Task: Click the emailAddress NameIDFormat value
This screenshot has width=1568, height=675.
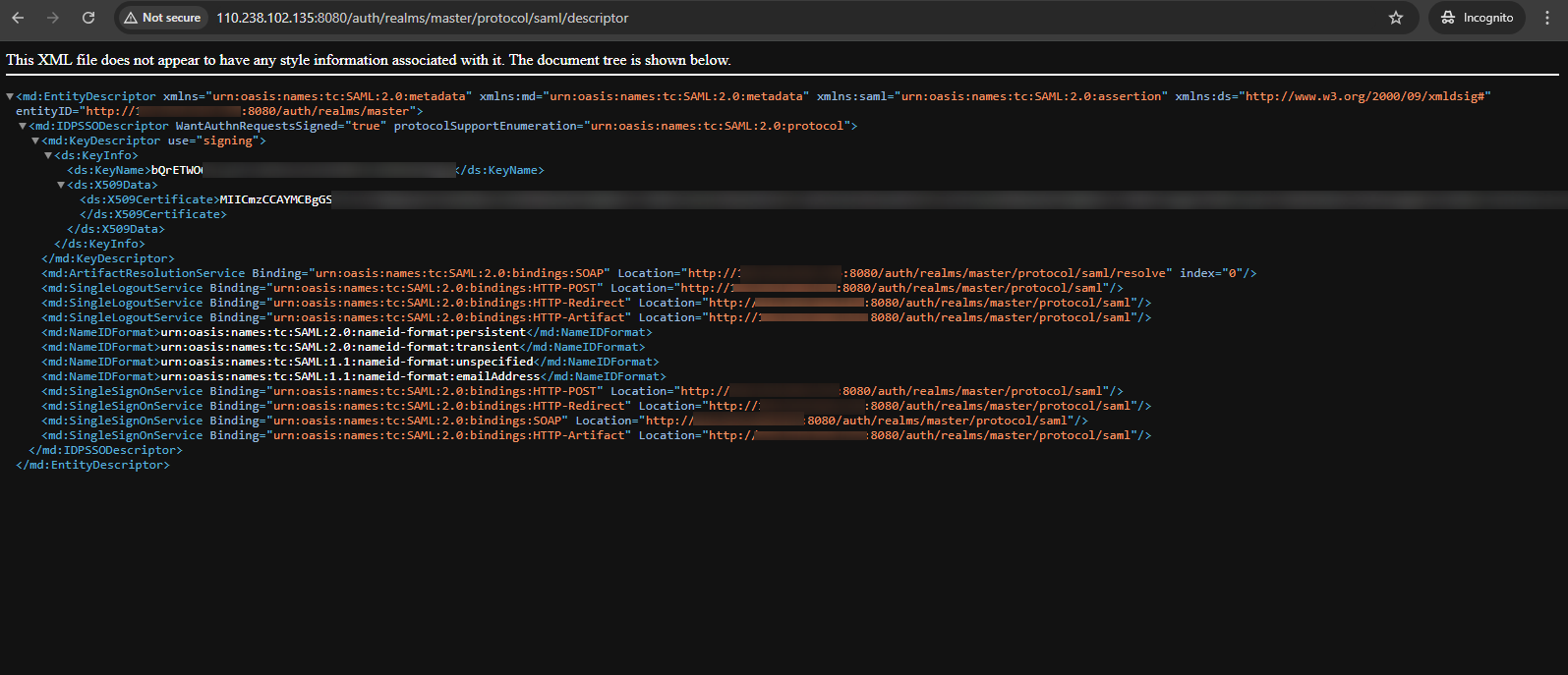Action: (350, 376)
